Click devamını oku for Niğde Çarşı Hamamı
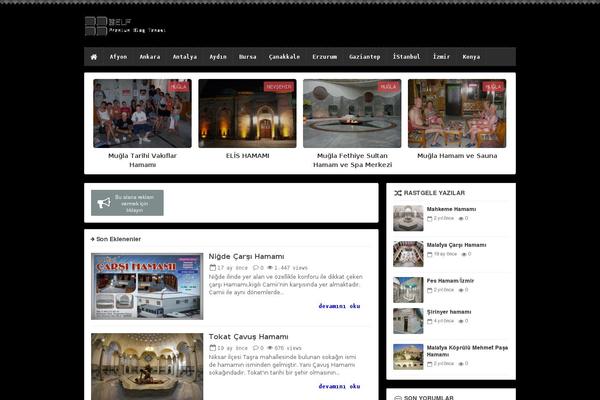This screenshot has height=400, width=600. pos(339,306)
